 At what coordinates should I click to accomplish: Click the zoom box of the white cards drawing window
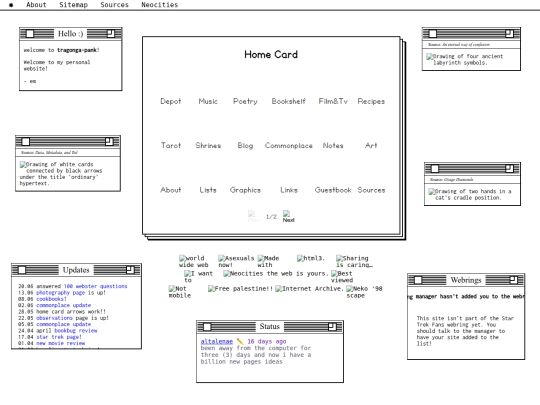coord(109,142)
